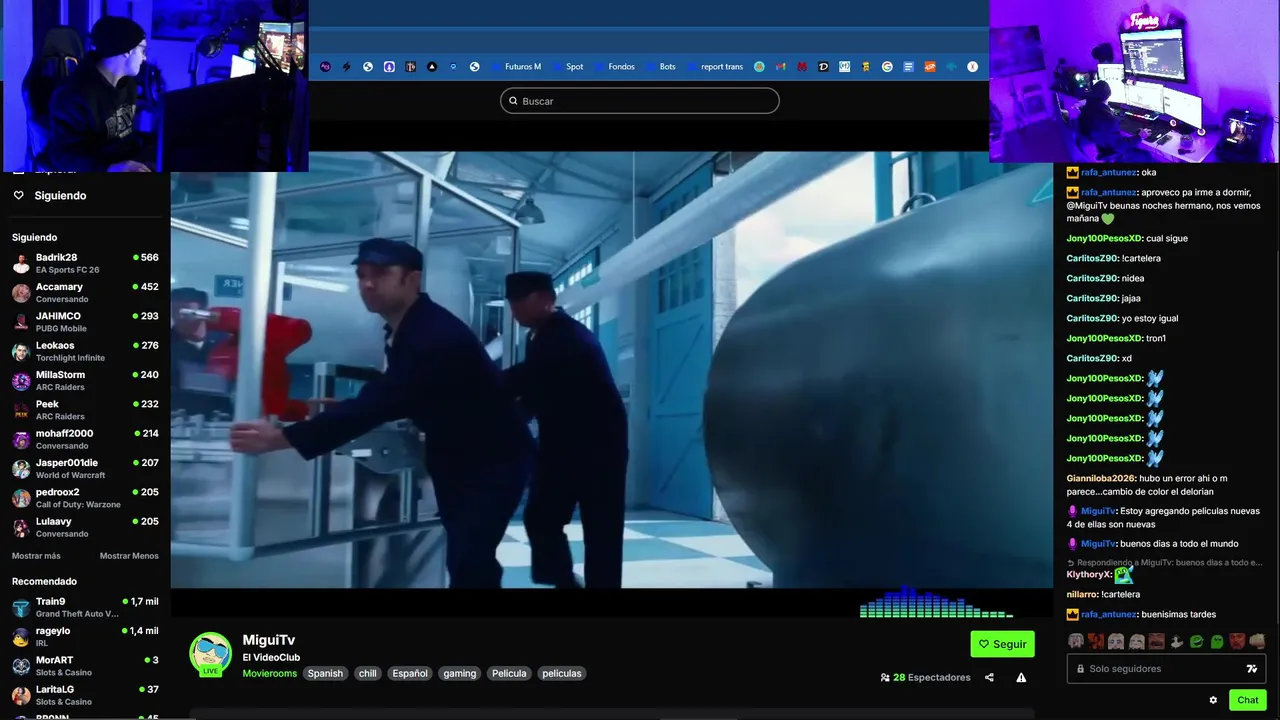Open Accamary channel in sidebar
Image resolution: width=1280 pixels, height=720 pixels.
click(x=85, y=293)
